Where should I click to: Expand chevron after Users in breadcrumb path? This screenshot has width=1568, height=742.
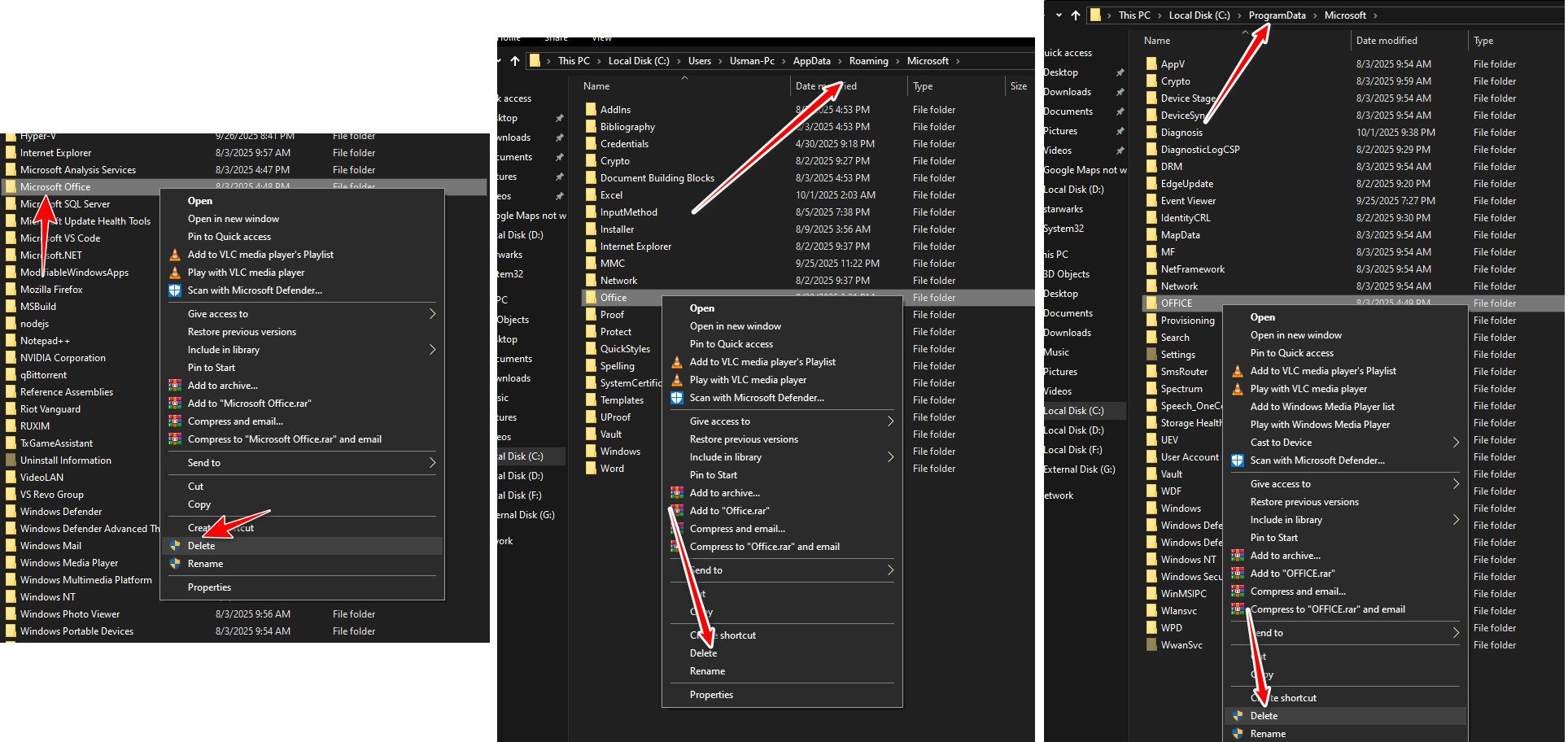point(720,61)
